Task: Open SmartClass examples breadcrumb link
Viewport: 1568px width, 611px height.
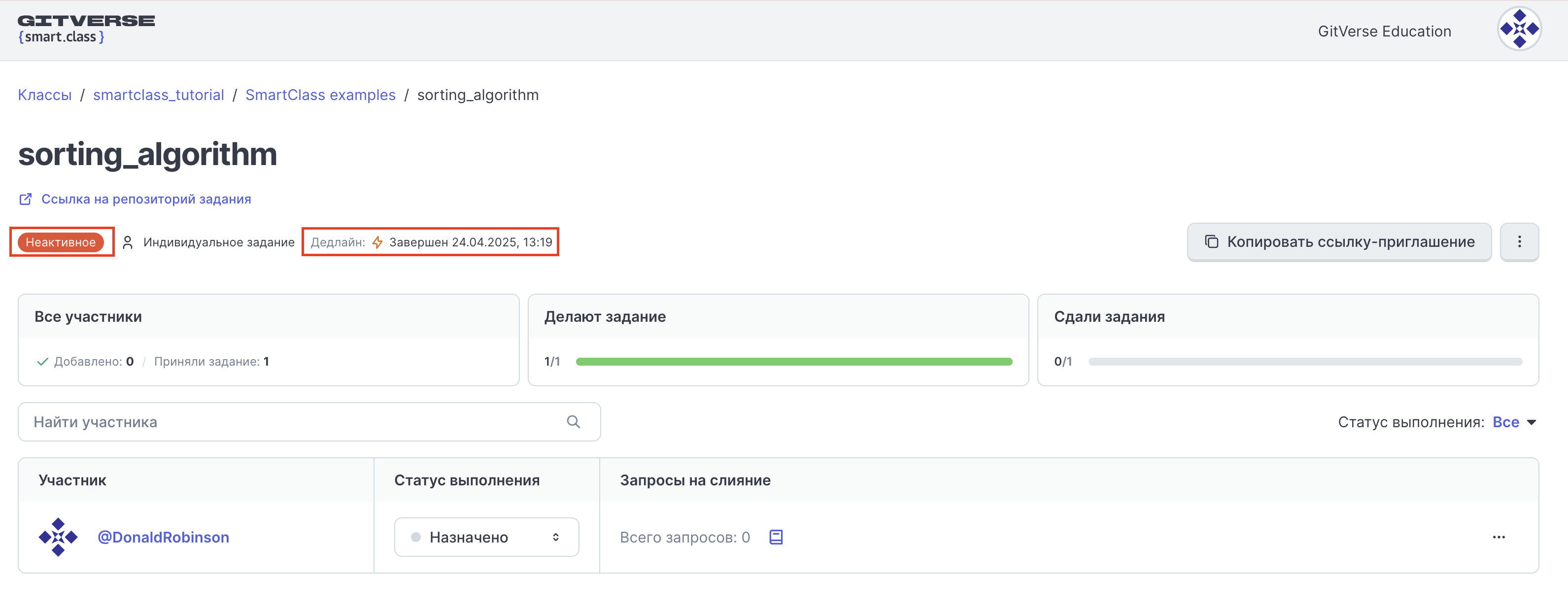Action: (x=320, y=95)
